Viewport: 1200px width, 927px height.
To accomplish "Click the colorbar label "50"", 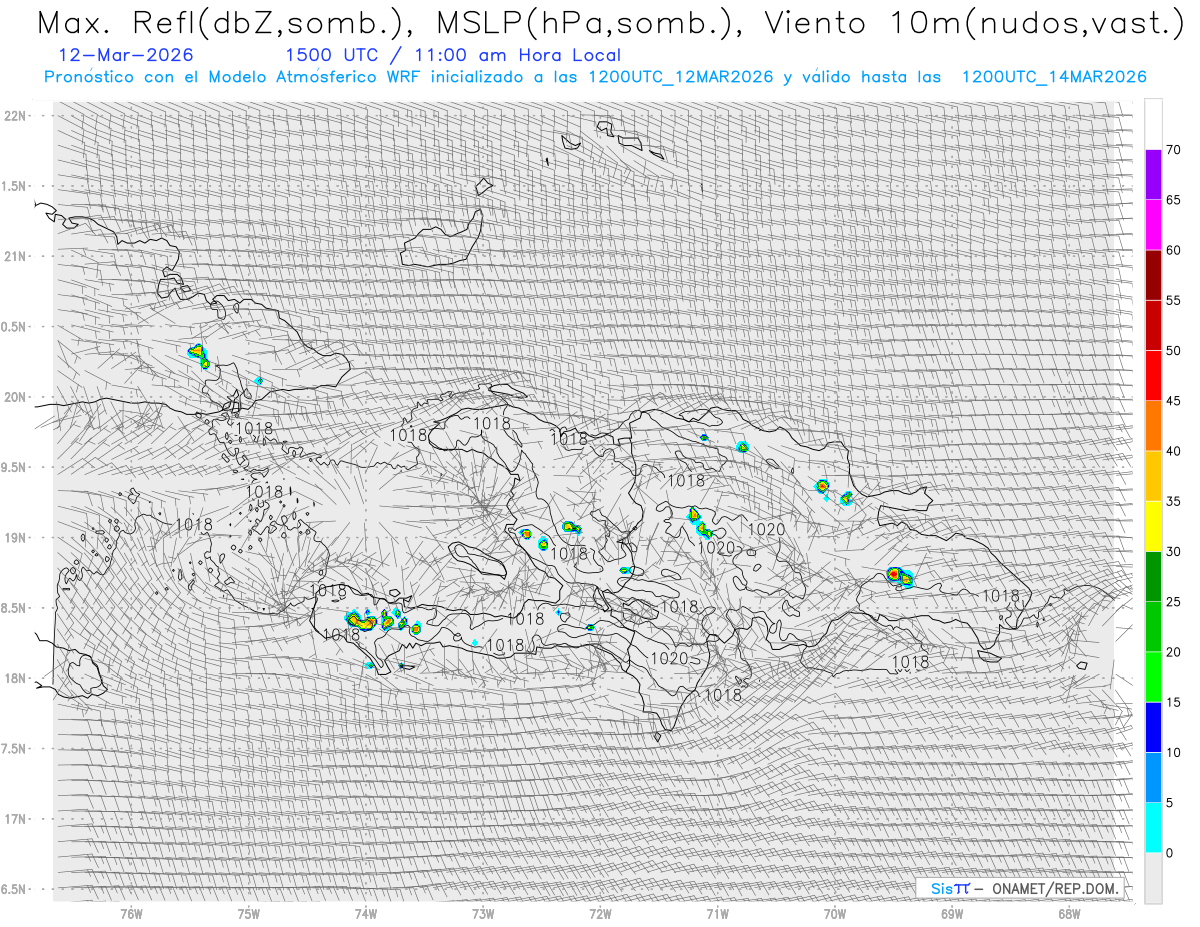I will tap(1173, 351).
